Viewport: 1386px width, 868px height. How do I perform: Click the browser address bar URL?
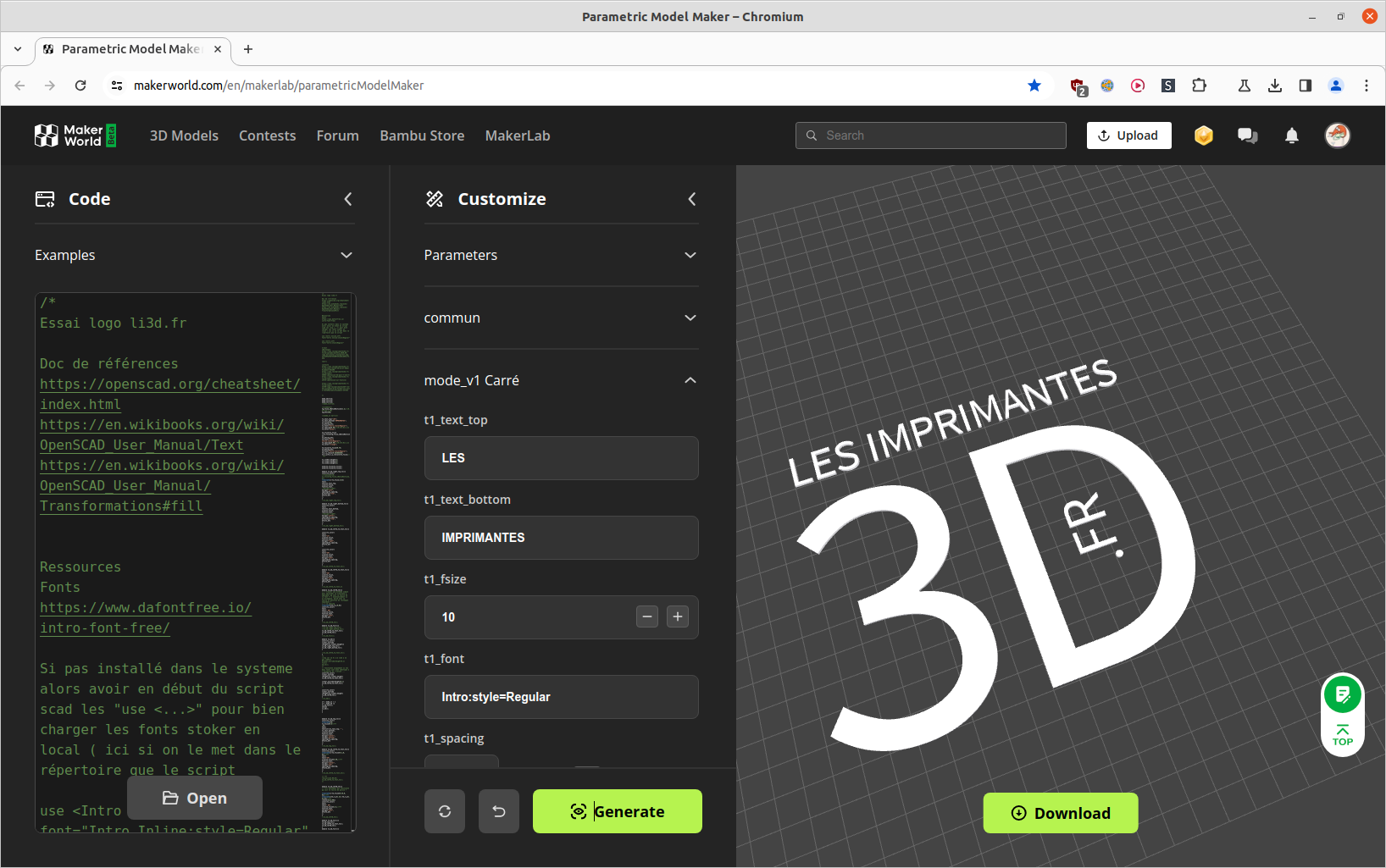[x=279, y=86]
